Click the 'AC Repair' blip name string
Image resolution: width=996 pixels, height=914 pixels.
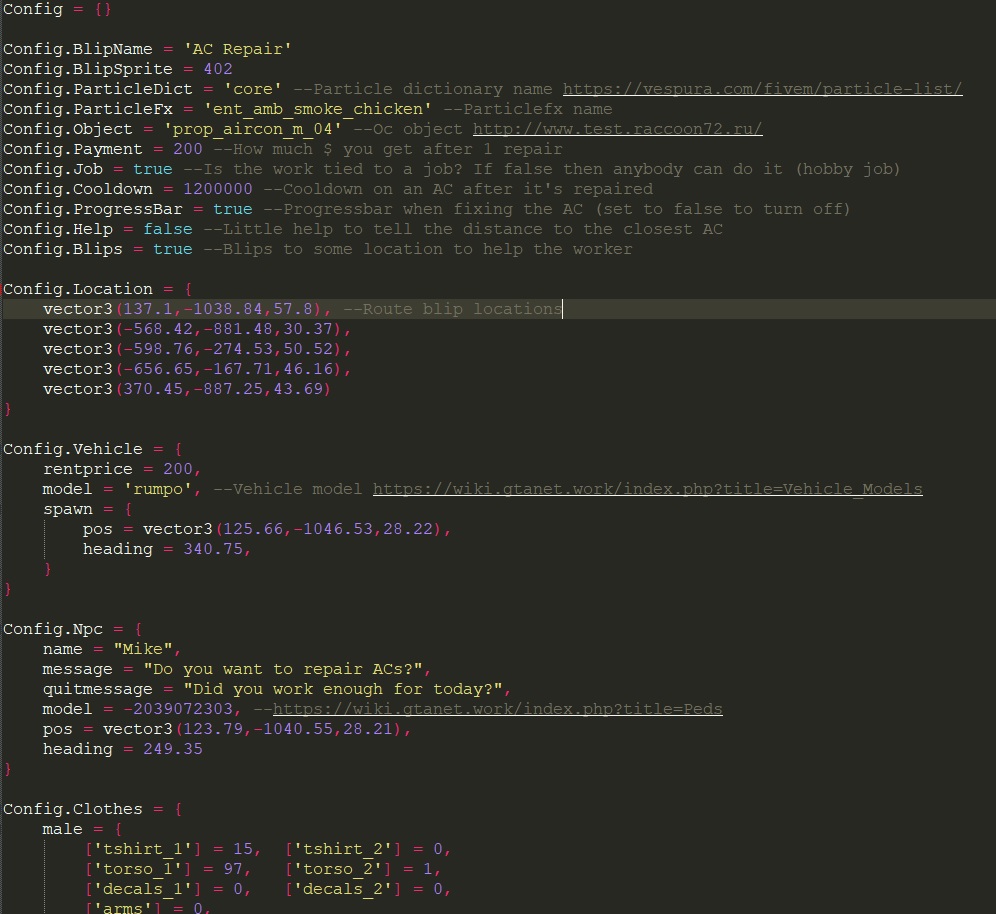tap(238, 49)
